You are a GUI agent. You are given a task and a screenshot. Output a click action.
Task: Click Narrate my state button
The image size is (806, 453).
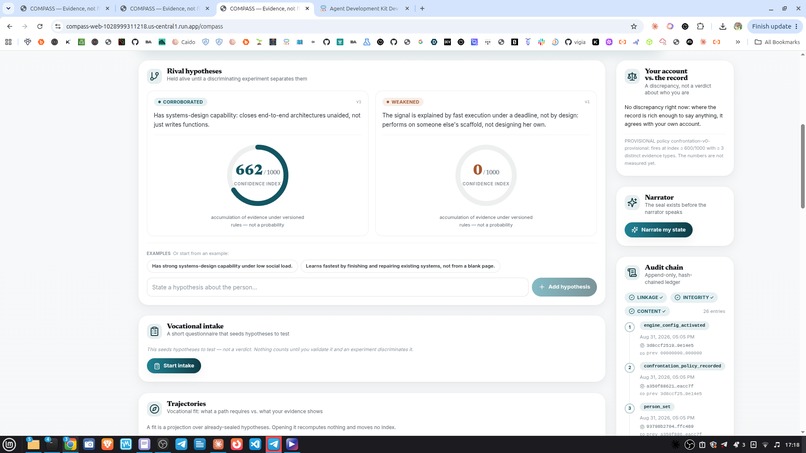[x=658, y=230]
